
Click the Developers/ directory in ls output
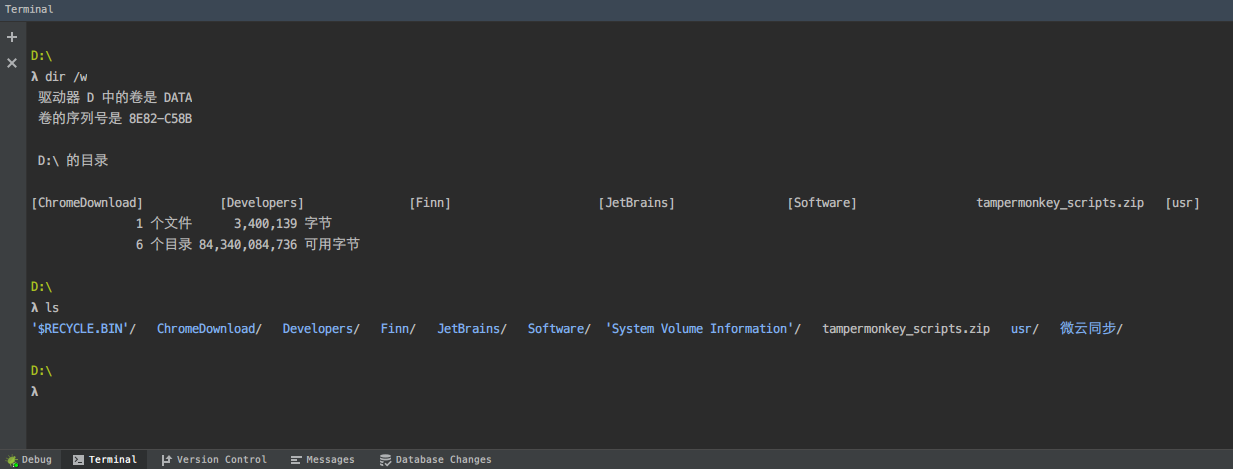pos(321,329)
